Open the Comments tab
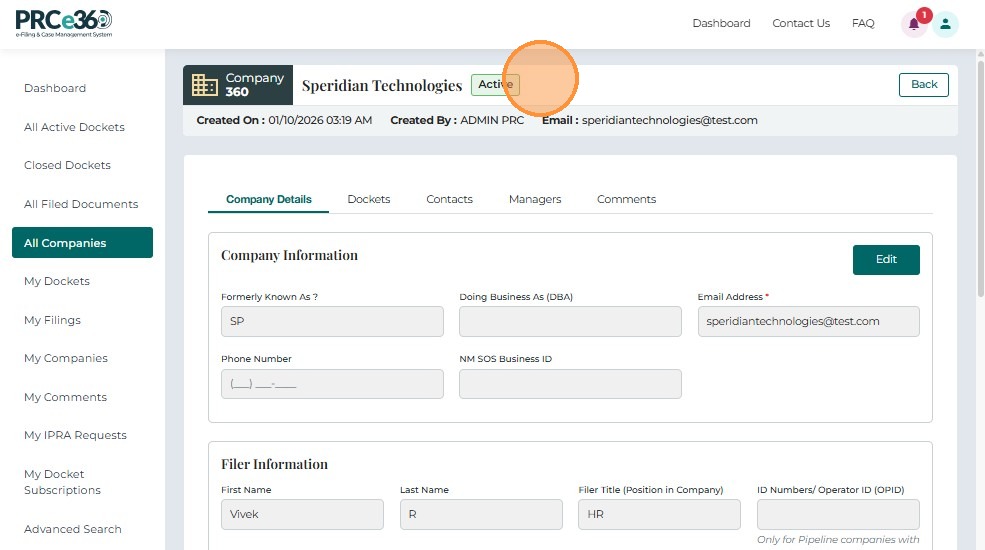 (626, 199)
